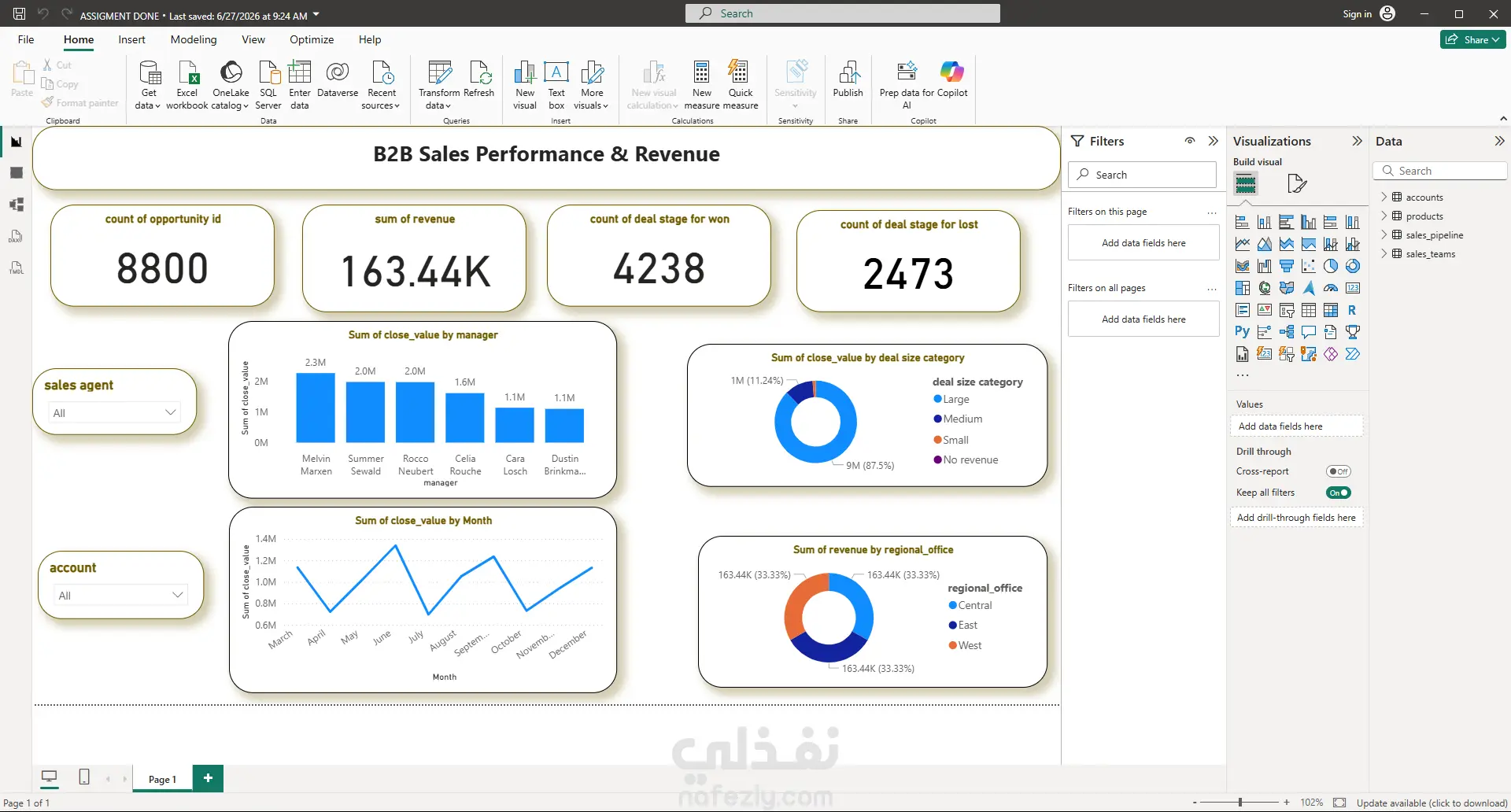
Task: Click the zoom slider in status bar
Action: pos(1240,803)
